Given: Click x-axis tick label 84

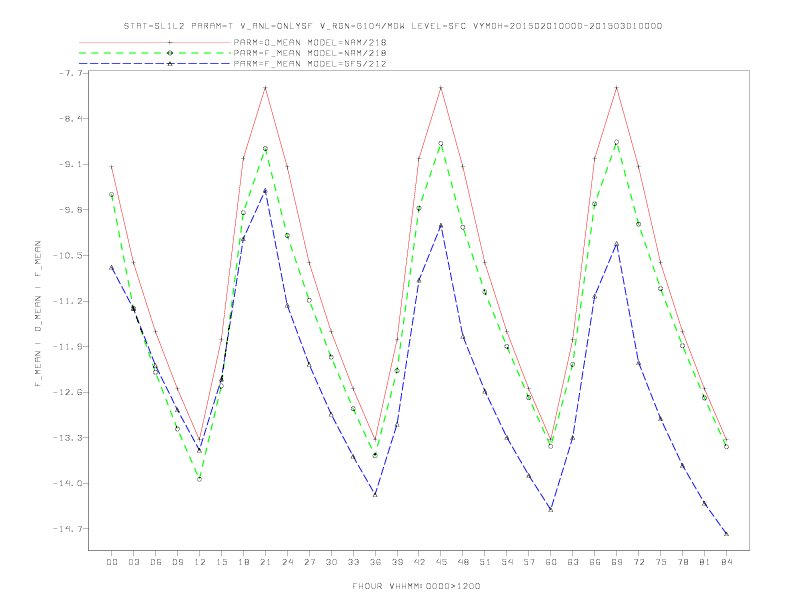Looking at the screenshot, I should (x=727, y=562).
